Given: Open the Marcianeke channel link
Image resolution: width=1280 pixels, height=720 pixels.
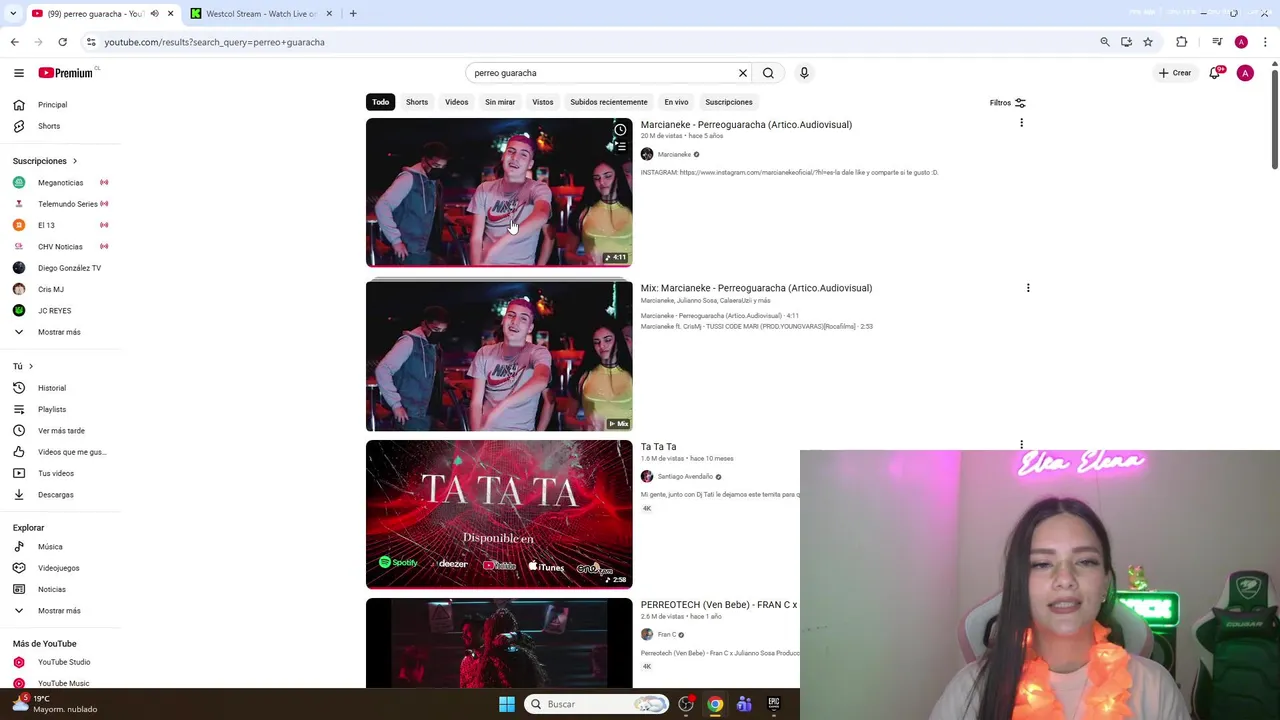Looking at the screenshot, I should pos(674,154).
